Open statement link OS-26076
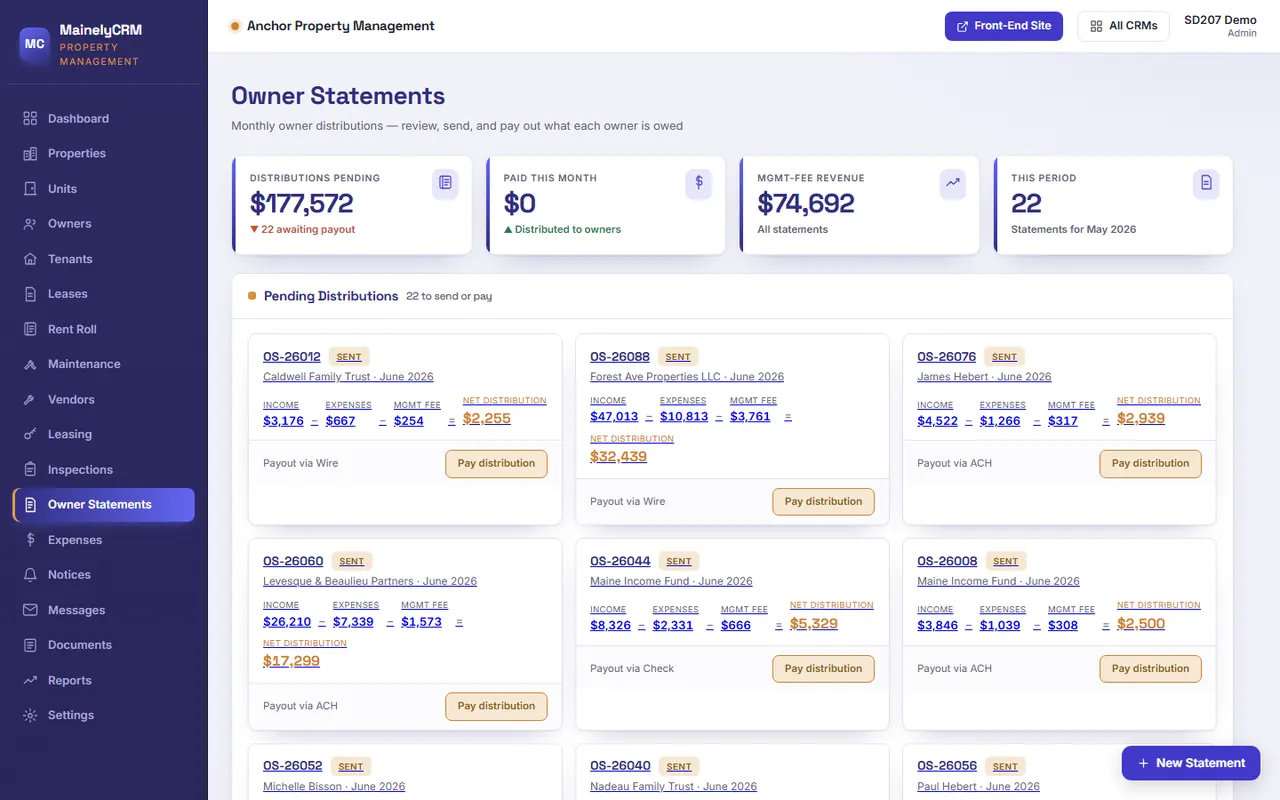The height and width of the screenshot is (800, 1280). click(946, 357)
